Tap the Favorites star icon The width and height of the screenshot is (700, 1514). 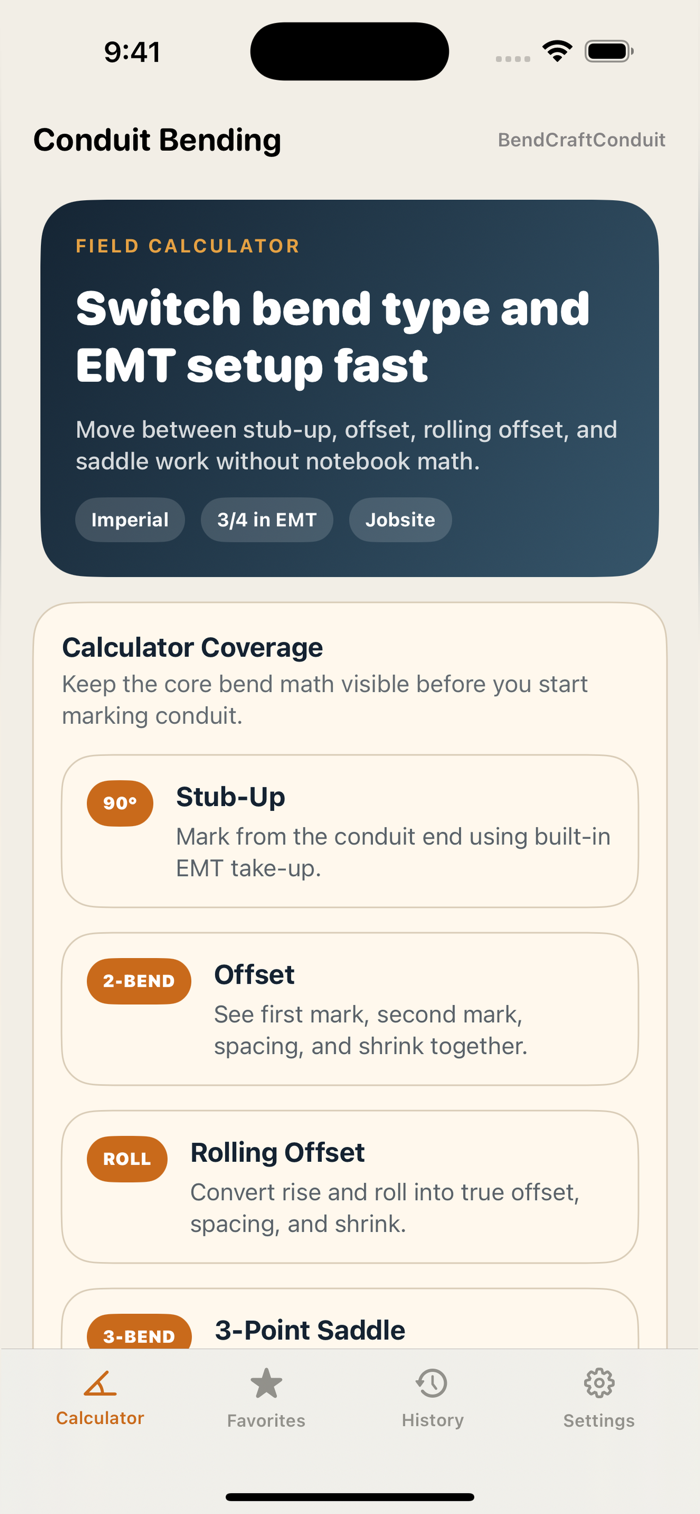(266, 1384)
